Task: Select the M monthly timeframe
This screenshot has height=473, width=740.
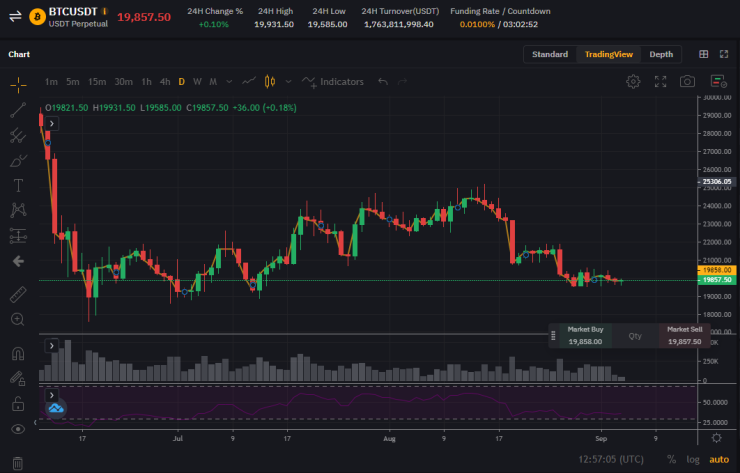Action: point(213,82)
